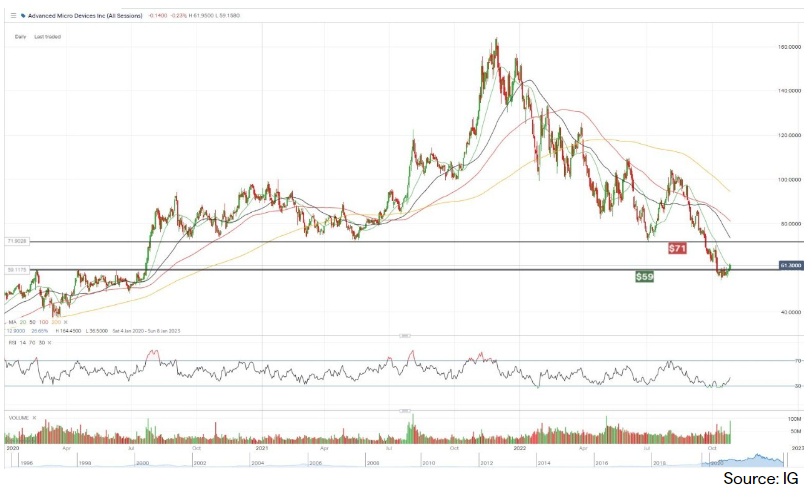Click the RSI 70 level axis label
Screen dimensions: 812x497
click(x=799, y=361)
